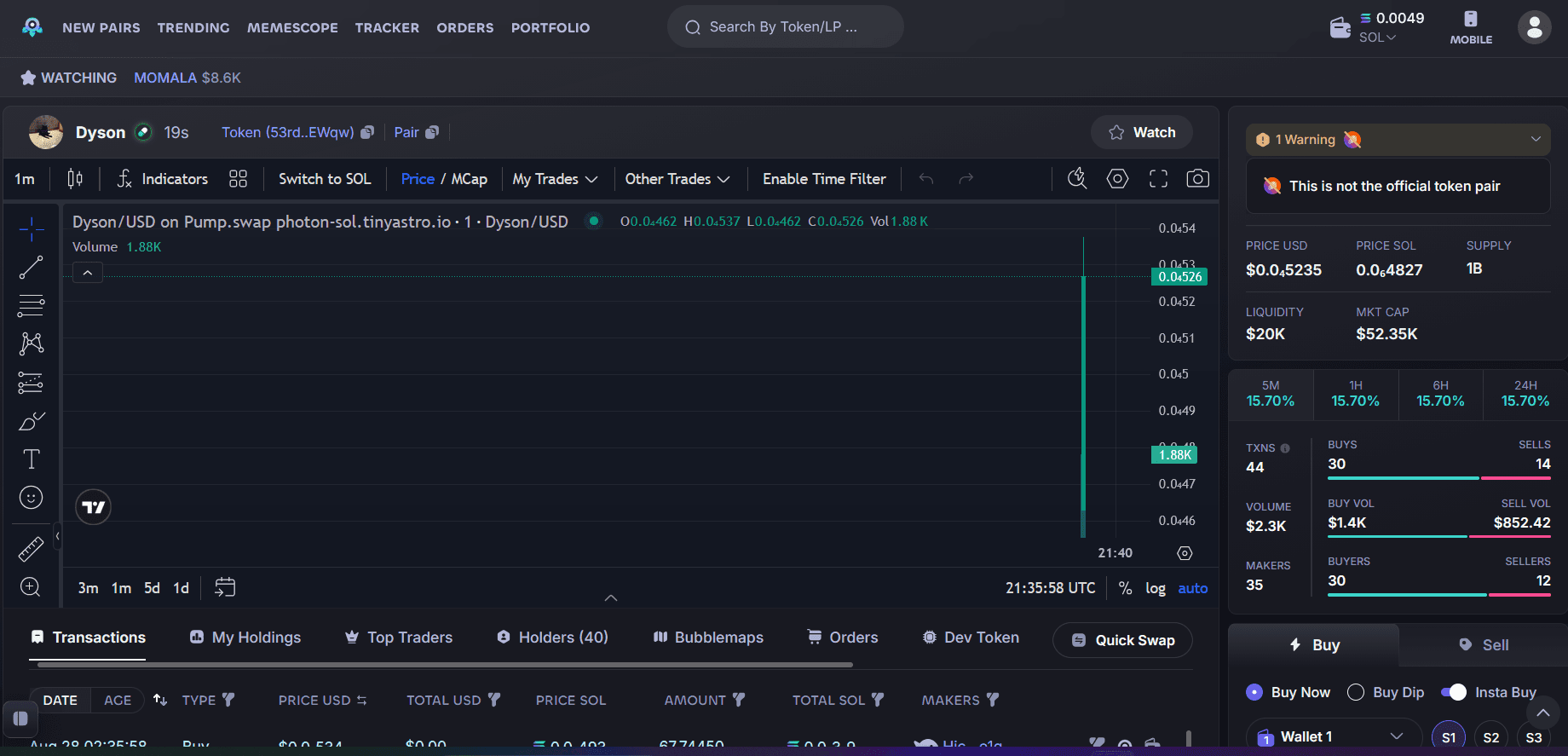Copy the token address
Viewport: 1568px width, 756px height.
click(367, 132)
